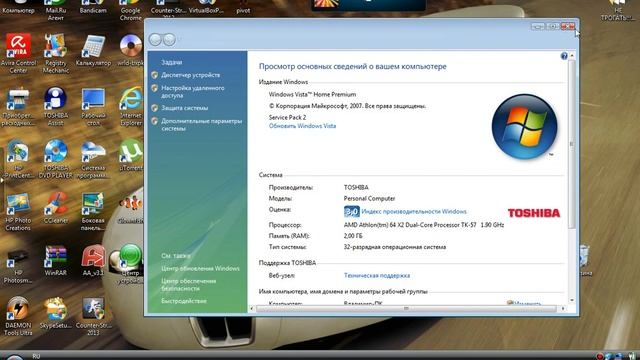Open HP Photo Creations icon
The width and height of the screenshot is (640, 360).
point(18,211)
